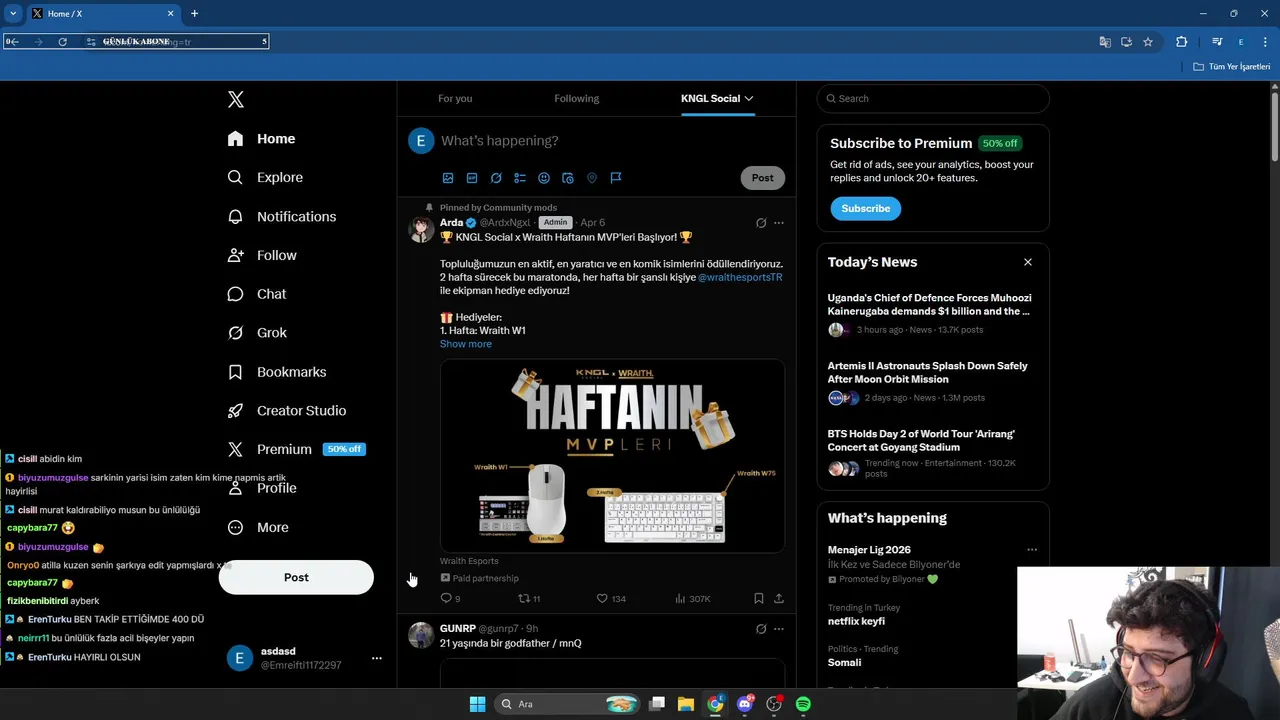Go to Home in the sidebar
Screen dimensions: 1280x720
261,139
